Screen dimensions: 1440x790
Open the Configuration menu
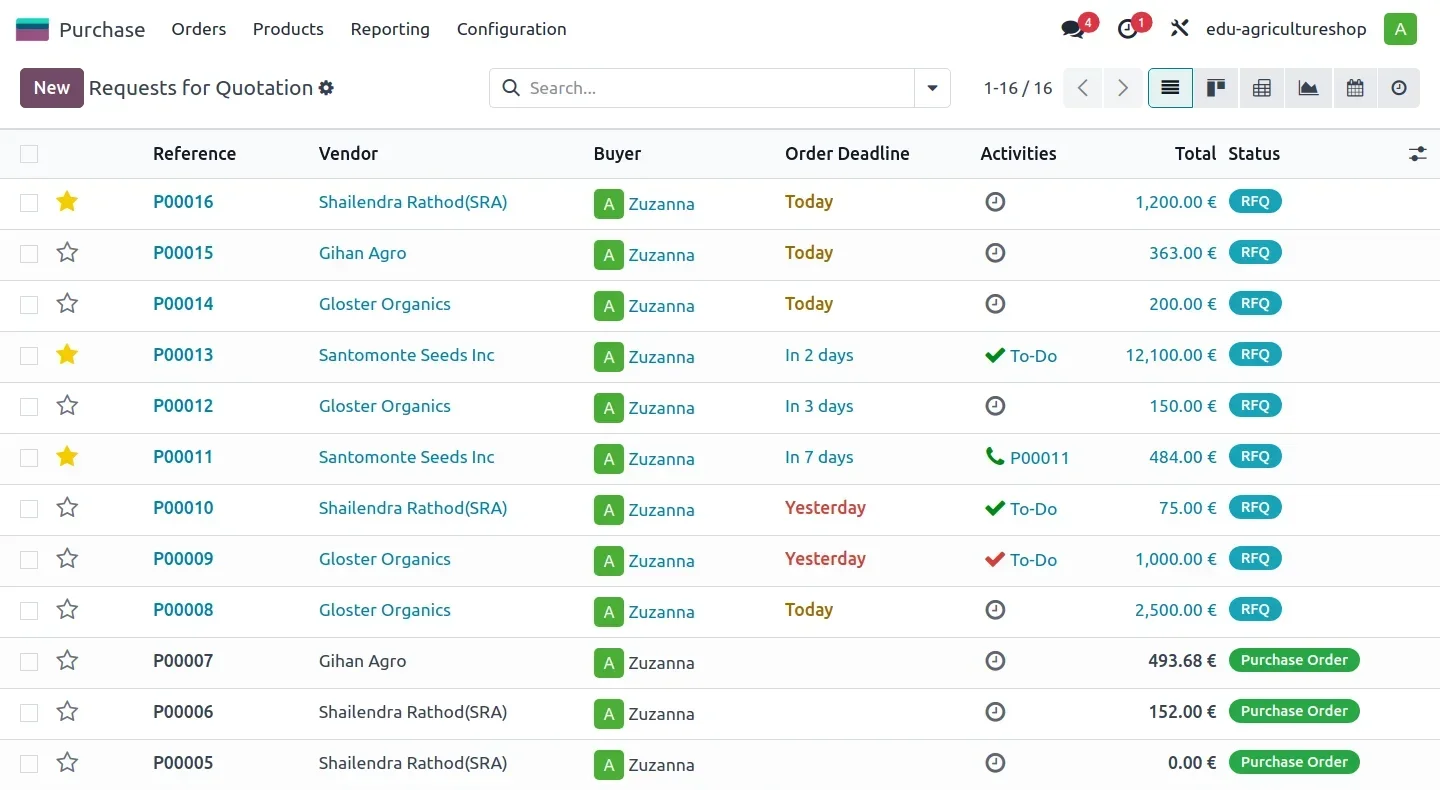pyautogui.click(x=511, y=29)
